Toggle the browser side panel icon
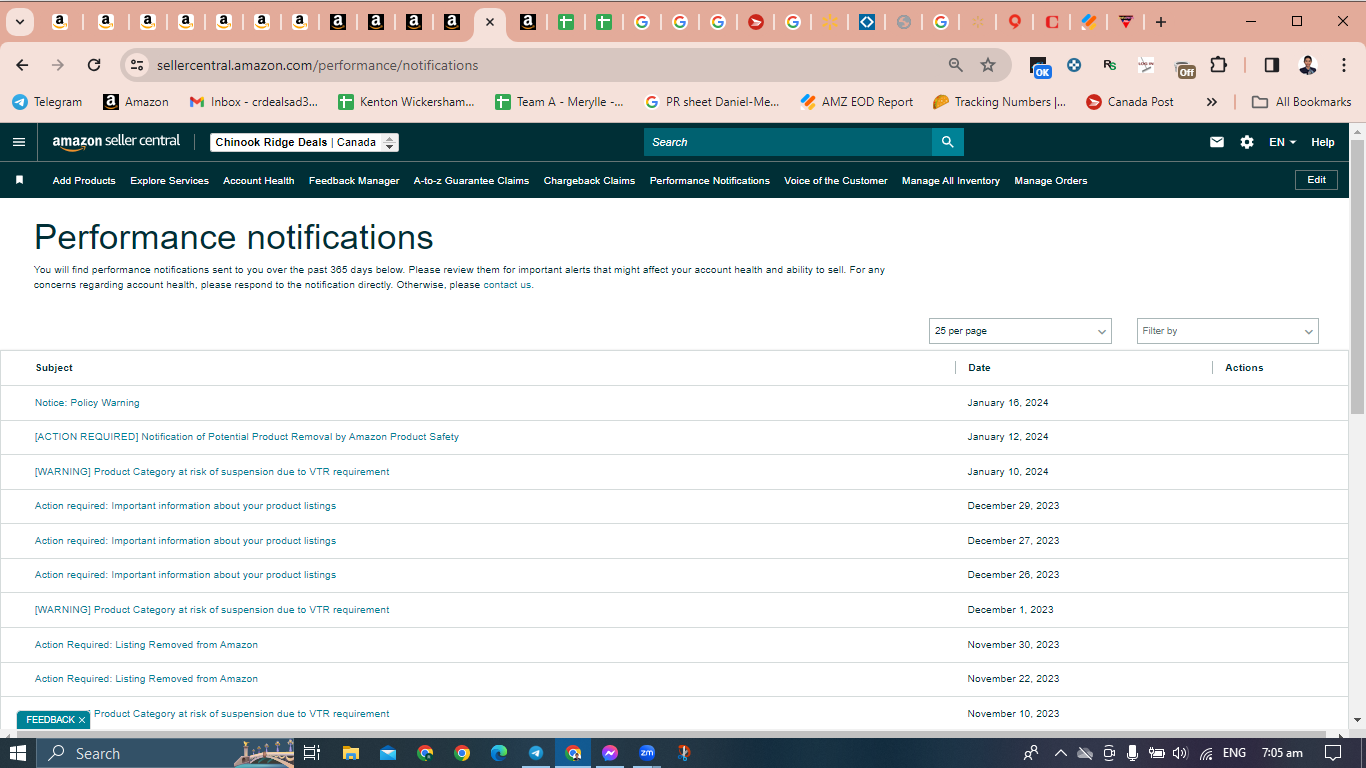 tap(1272, 65)
